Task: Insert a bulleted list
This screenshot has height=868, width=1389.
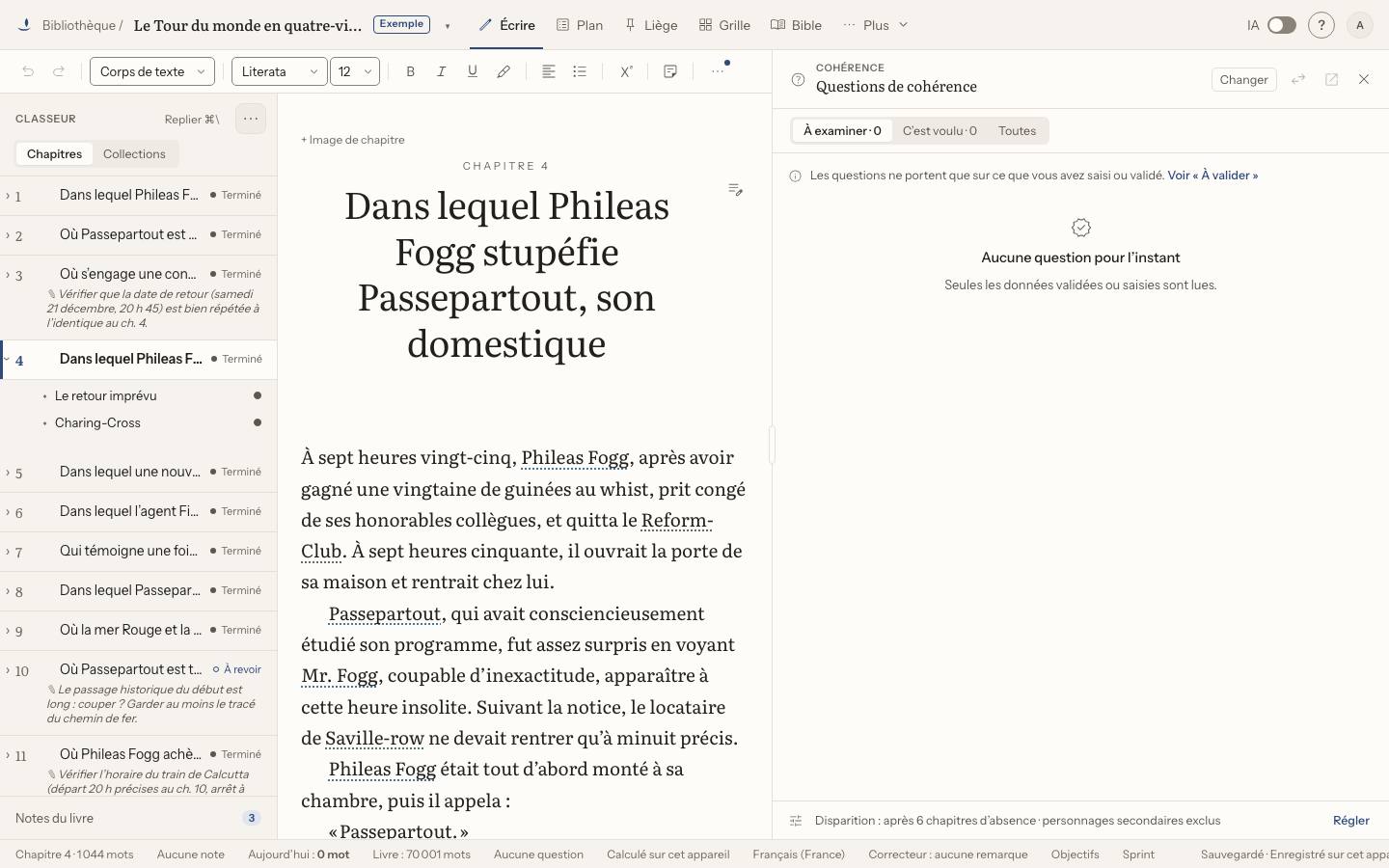Action: [x=580, y=71]
